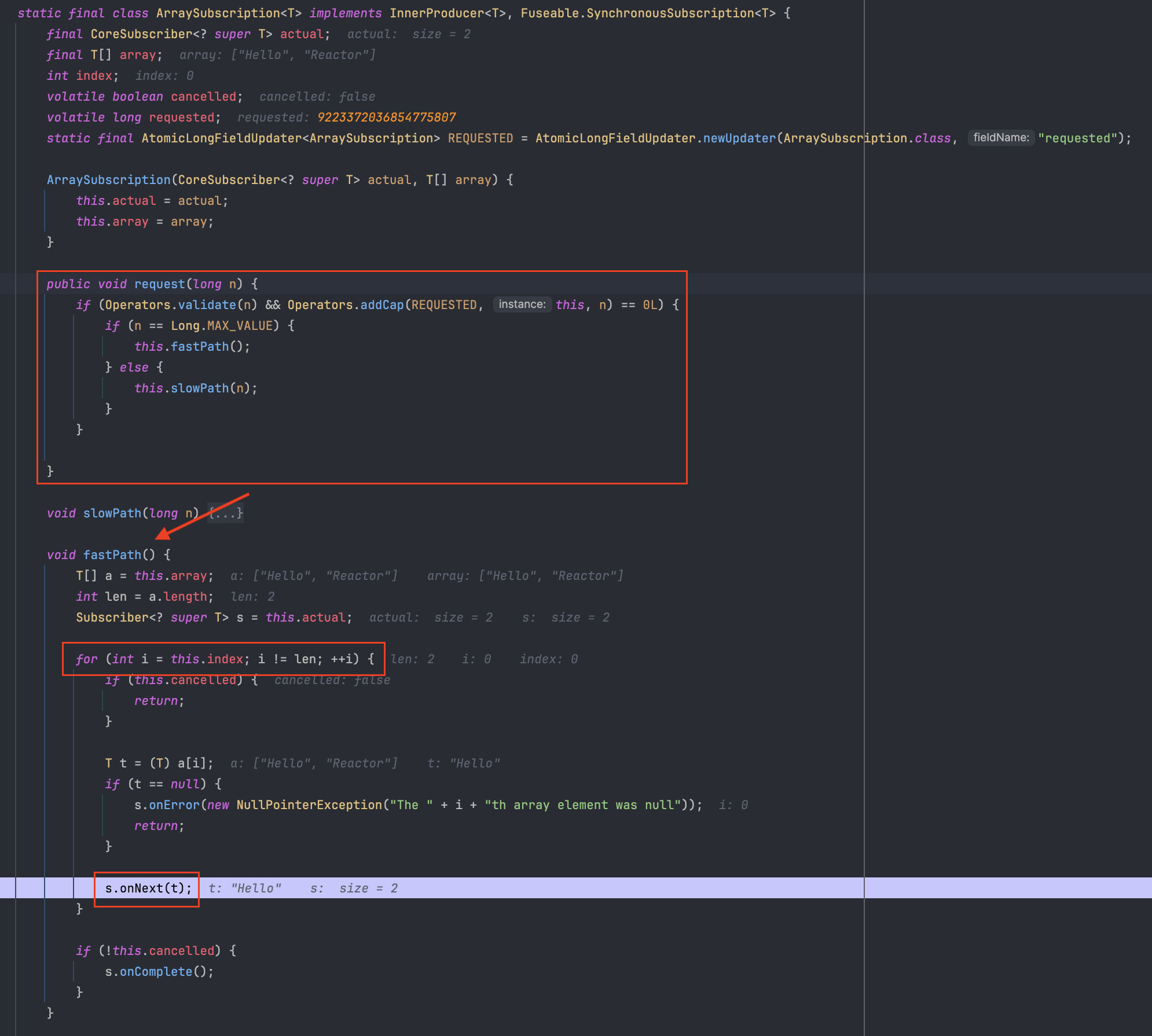Viewport: 1152px width, 1036px height.
Task: Click the fieldName: inlay hint
Action: tap(1000, 138)
